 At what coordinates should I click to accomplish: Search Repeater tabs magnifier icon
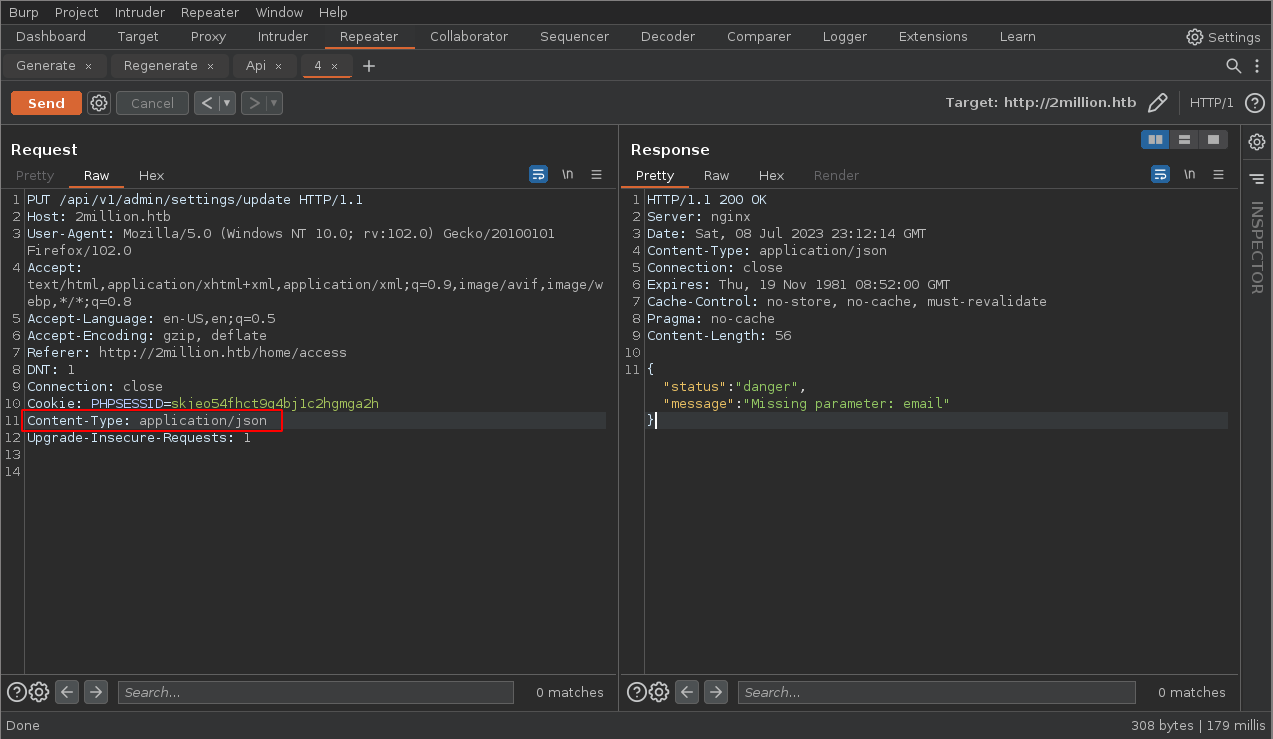[x=1234, y=66]
